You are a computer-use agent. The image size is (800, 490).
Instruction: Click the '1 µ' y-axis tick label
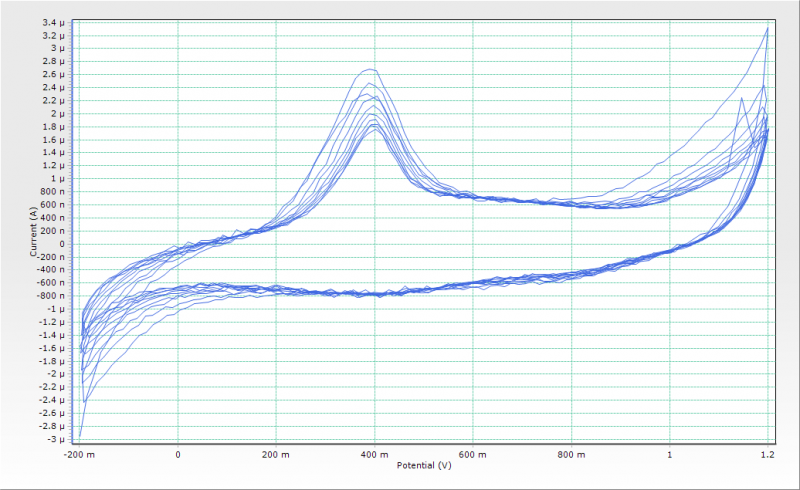58,179
